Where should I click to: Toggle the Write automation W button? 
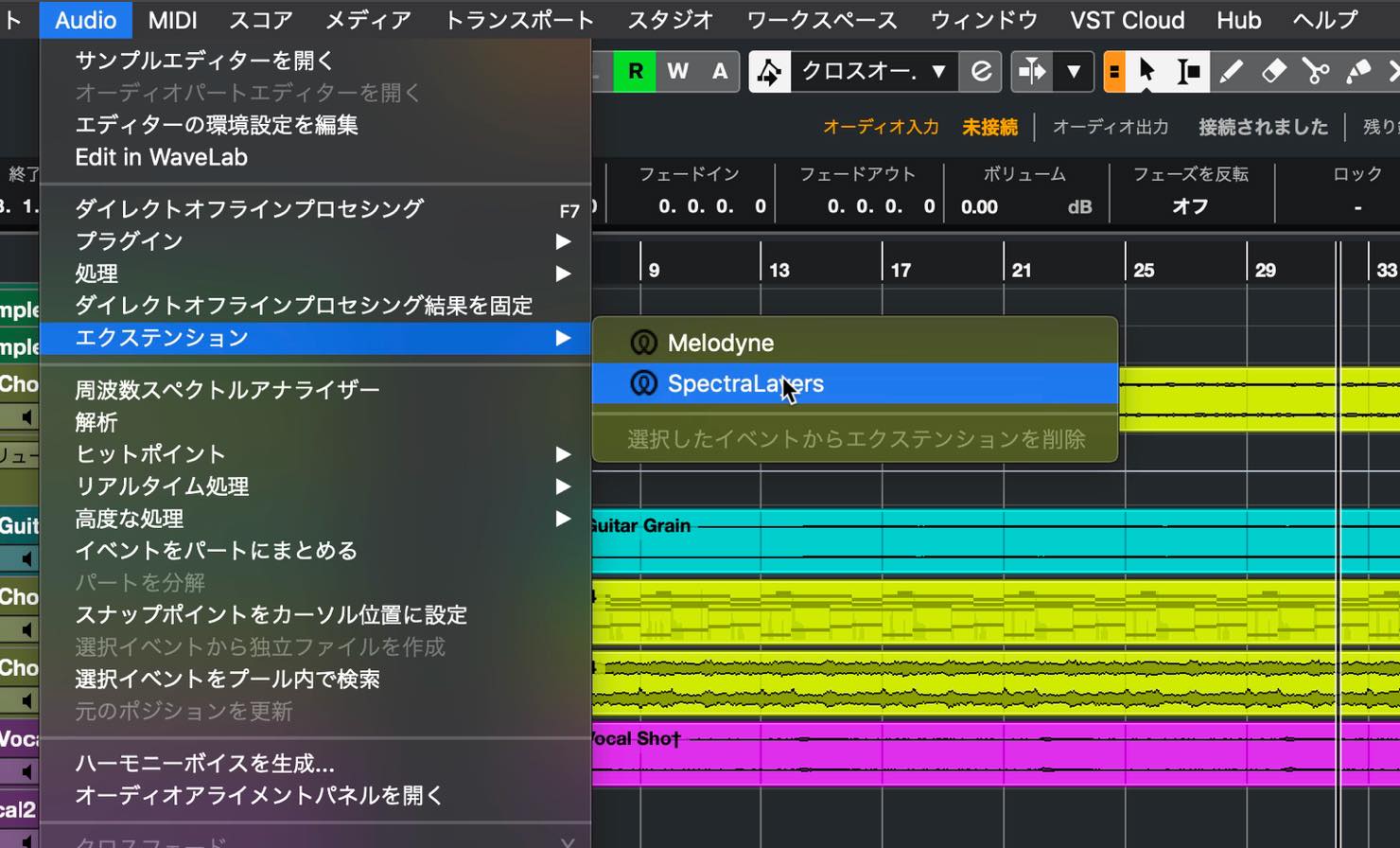[677, 72]
